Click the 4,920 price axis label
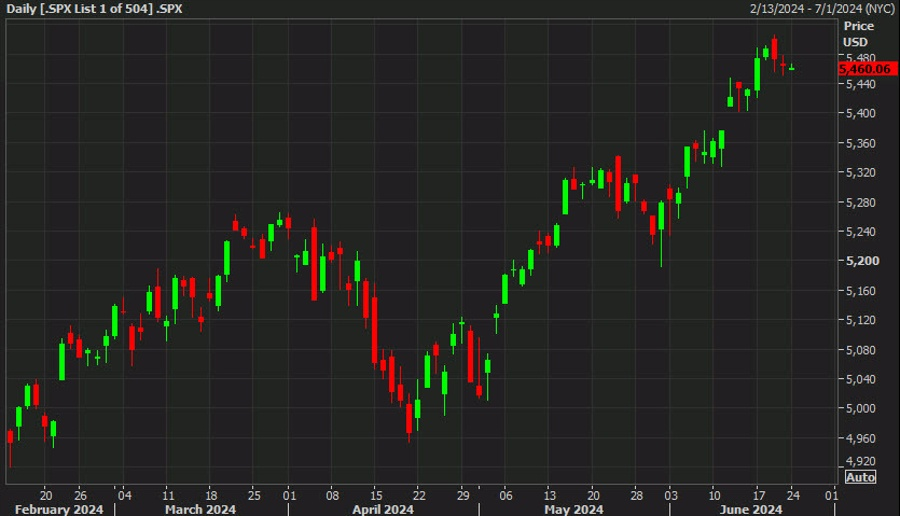This screenshot has height=516, width=900. point(861,461)
